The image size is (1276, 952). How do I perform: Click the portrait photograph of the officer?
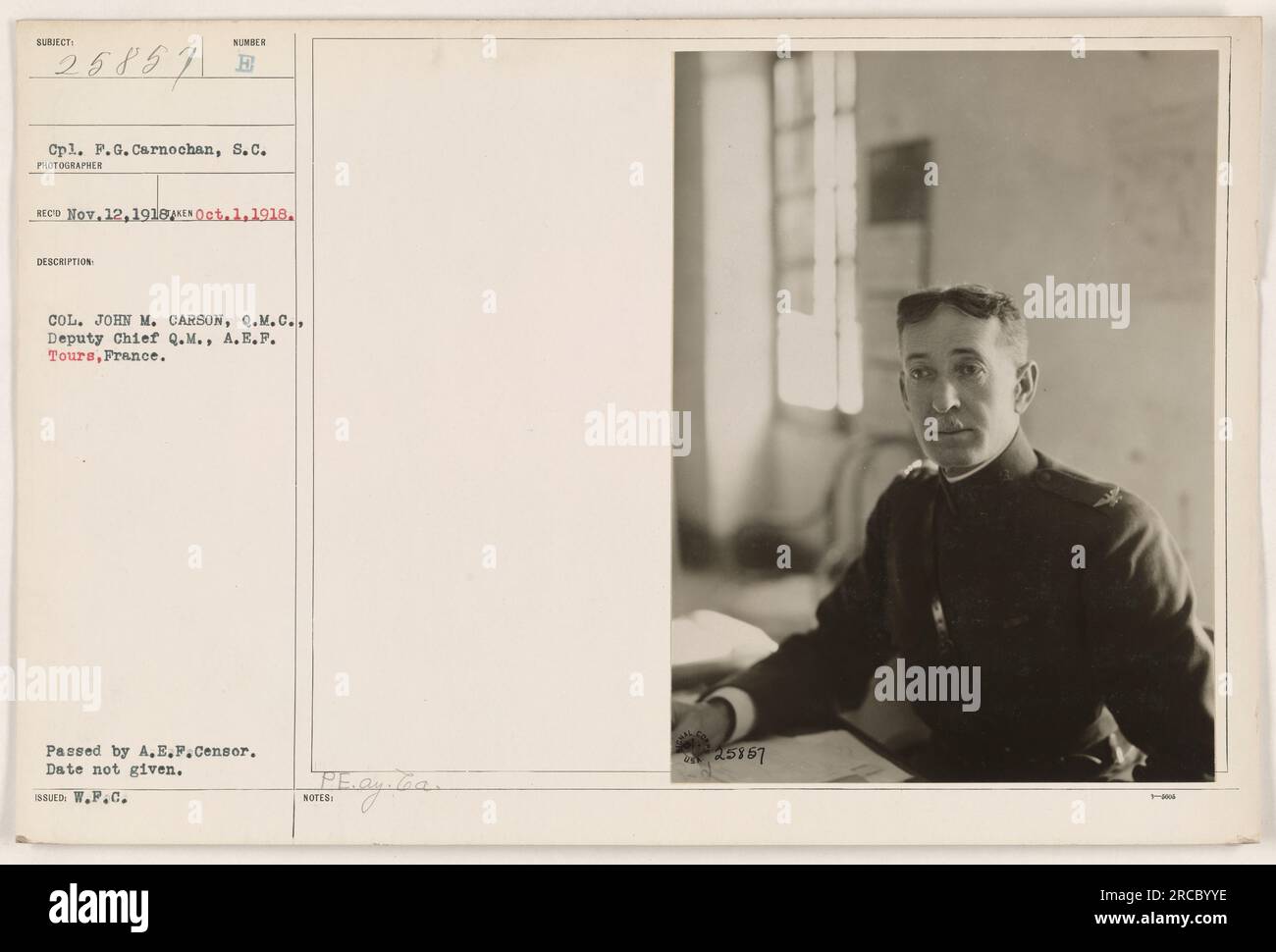click(944, 417)
